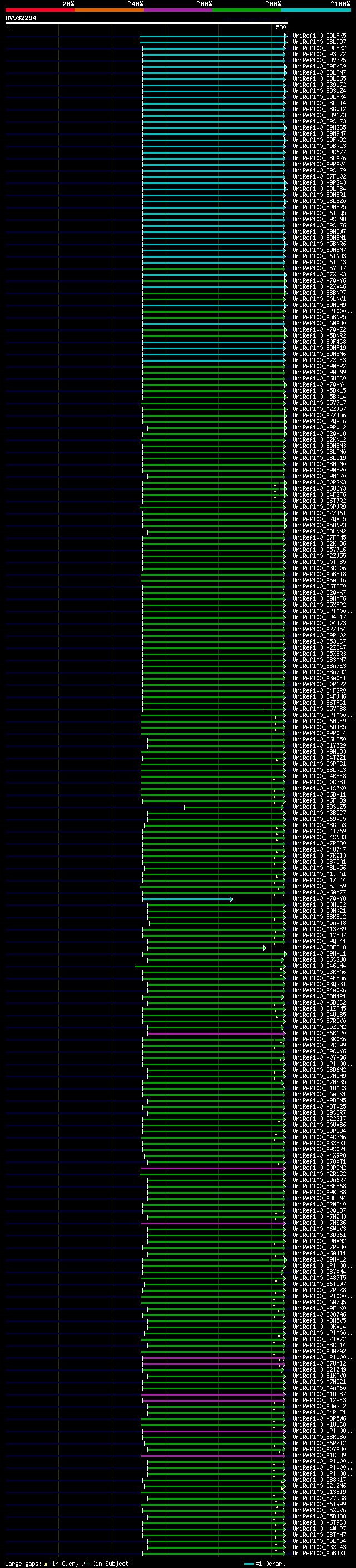Click the cyan alignment bar of Q9LFK5
The width and height of the screenshot is (356, 1568).
click(213, 36)
